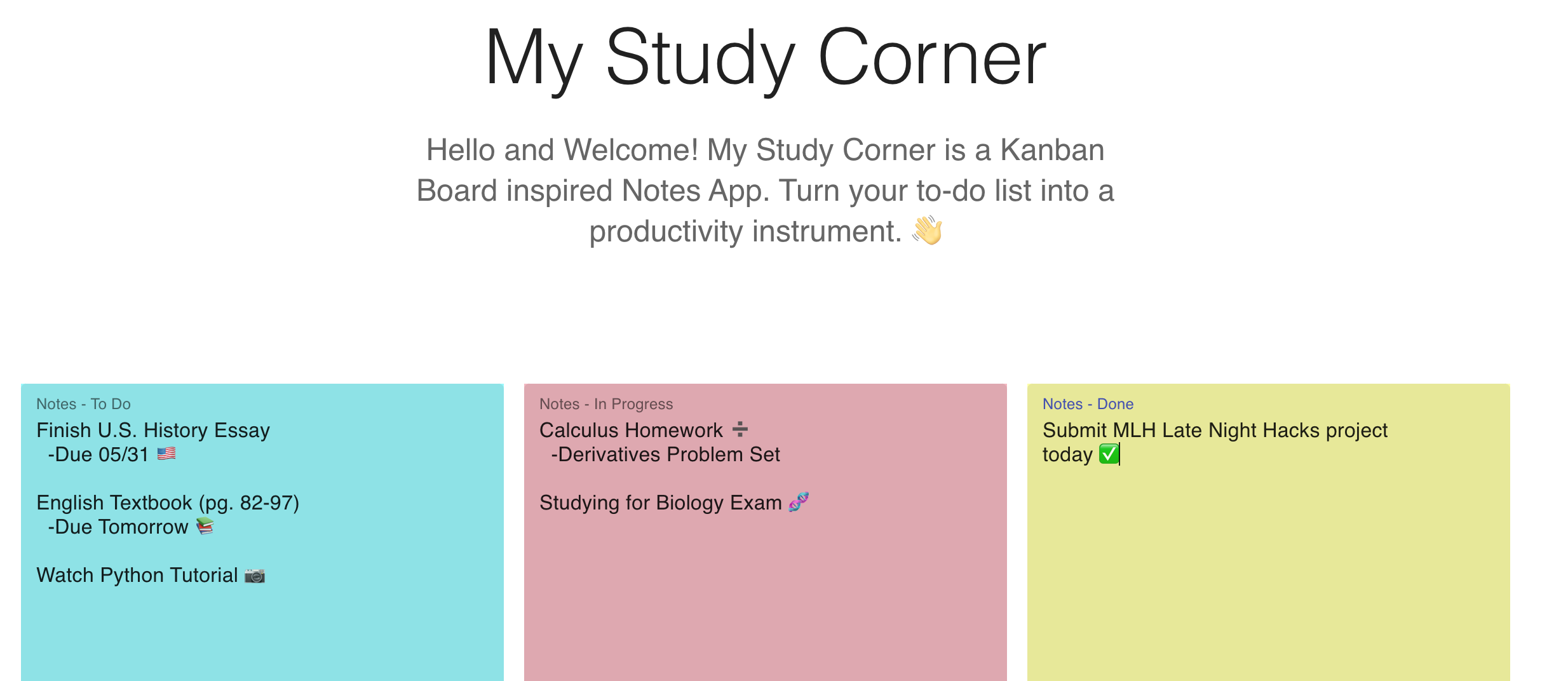Click the Notes - In Progress label
The width and height of the screenshot is (1568, 681).
click(x=606, y=404)
